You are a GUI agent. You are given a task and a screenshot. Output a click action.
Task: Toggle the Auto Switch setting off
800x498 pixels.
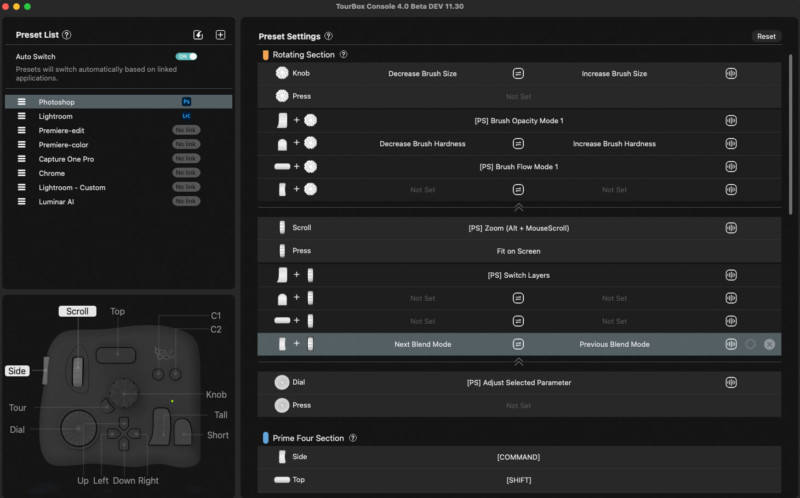pyautogui.click(x=186, y=56)
